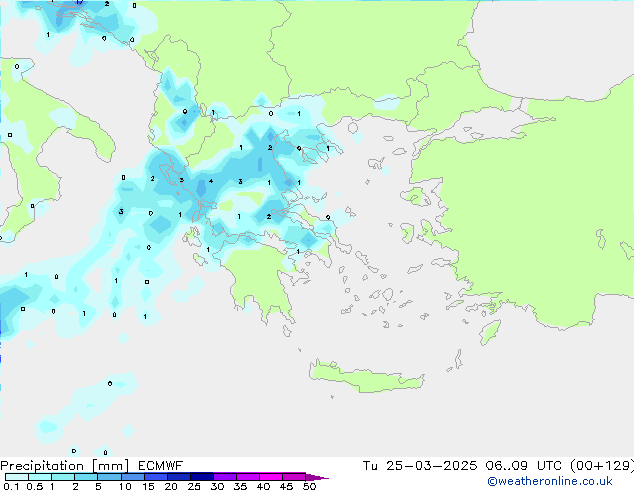Click the "30" legend scale label
634x490 pixels.
217,486
